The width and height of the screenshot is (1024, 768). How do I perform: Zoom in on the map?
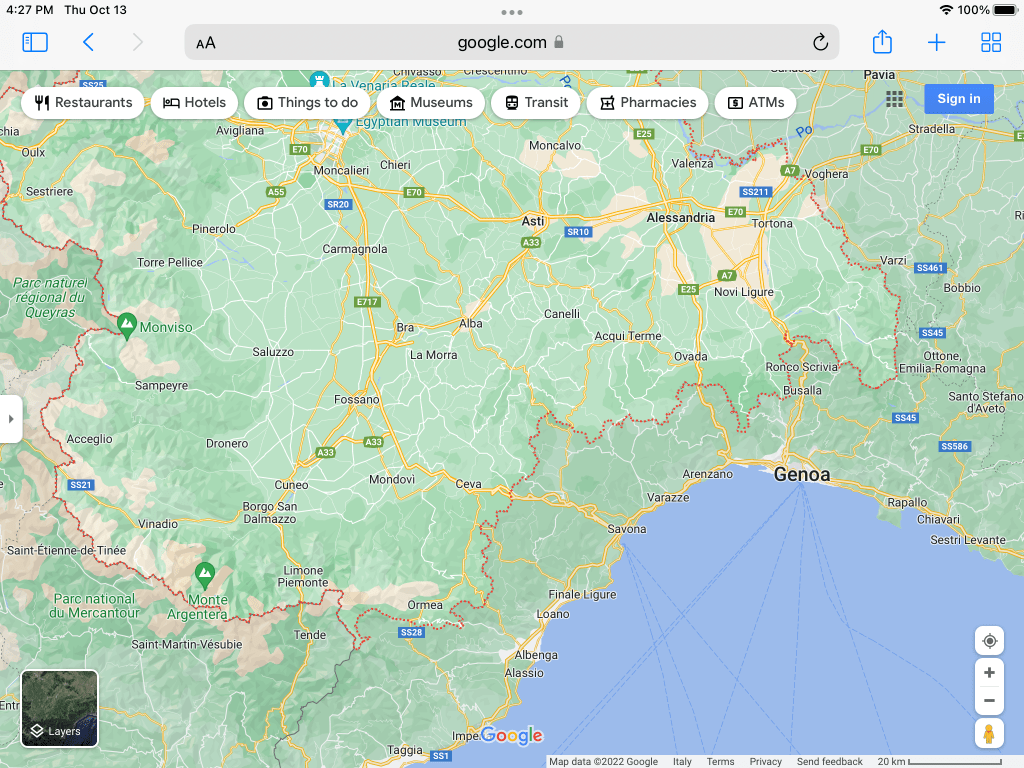click(x=989, y=673)
